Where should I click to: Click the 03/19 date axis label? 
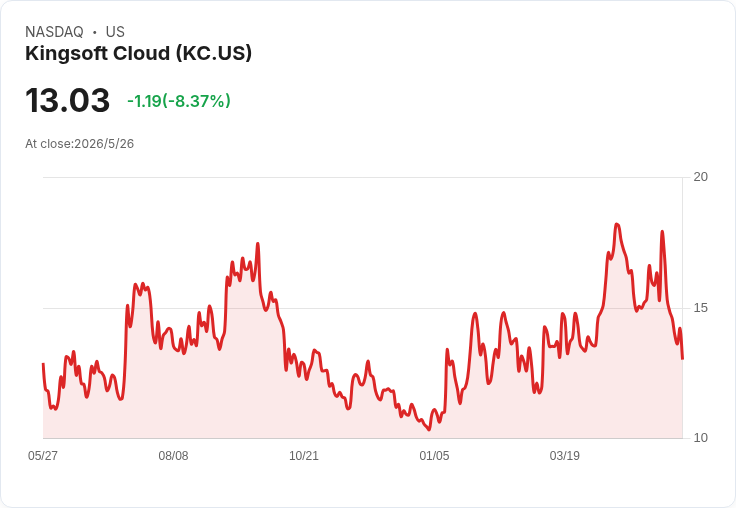(565, 455)
